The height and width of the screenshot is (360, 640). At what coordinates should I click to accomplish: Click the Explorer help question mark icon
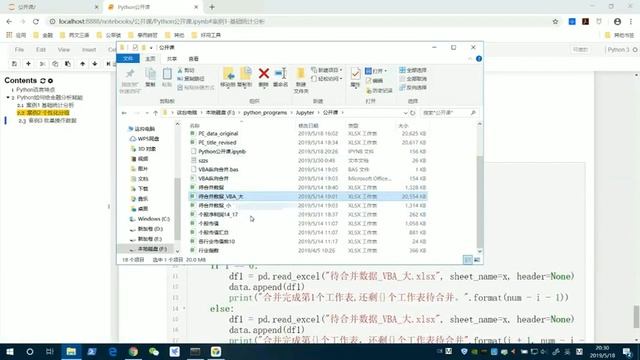[479, 59]
